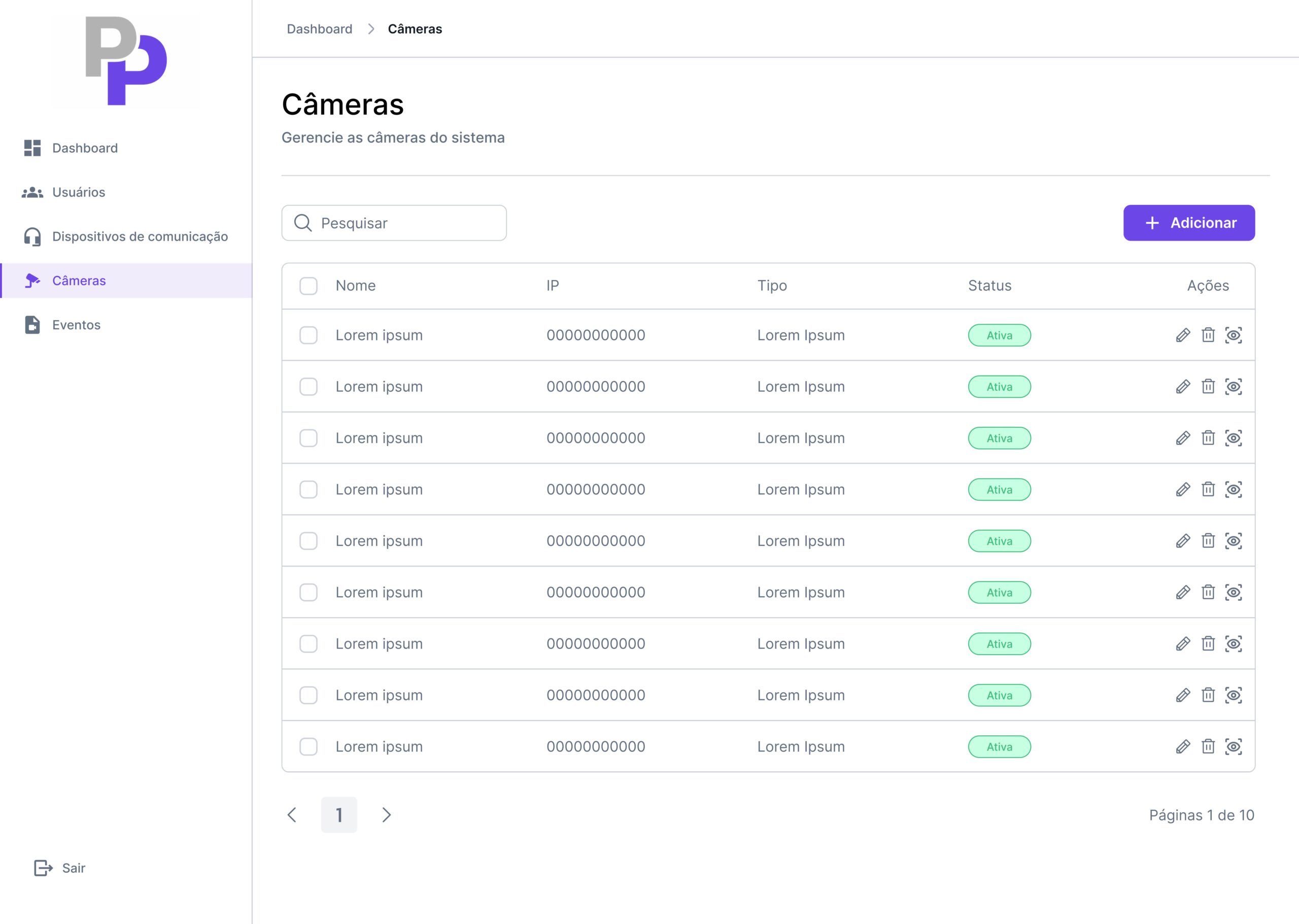Click the breadcrumb chevron separator
The width and height of the screenshot is (1299, 924).
click(371, 29)
